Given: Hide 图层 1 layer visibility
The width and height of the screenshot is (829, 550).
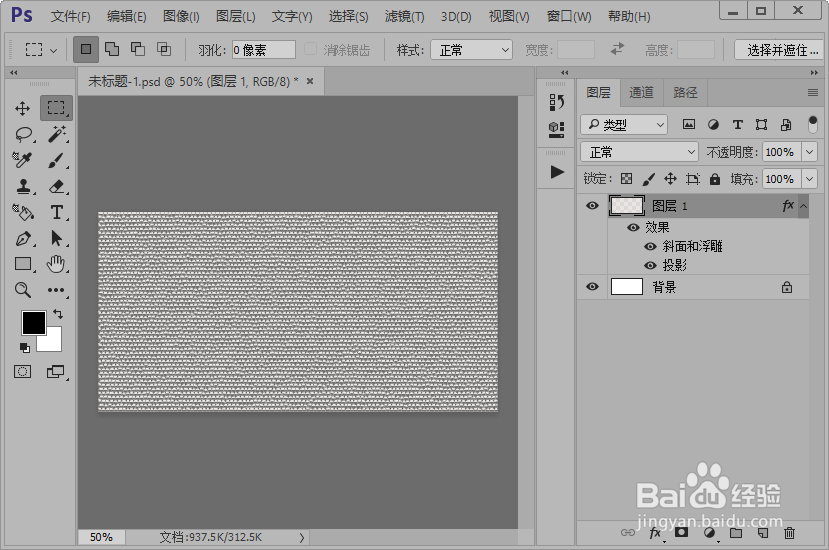Looking at the screenshot, I should 592,205.
